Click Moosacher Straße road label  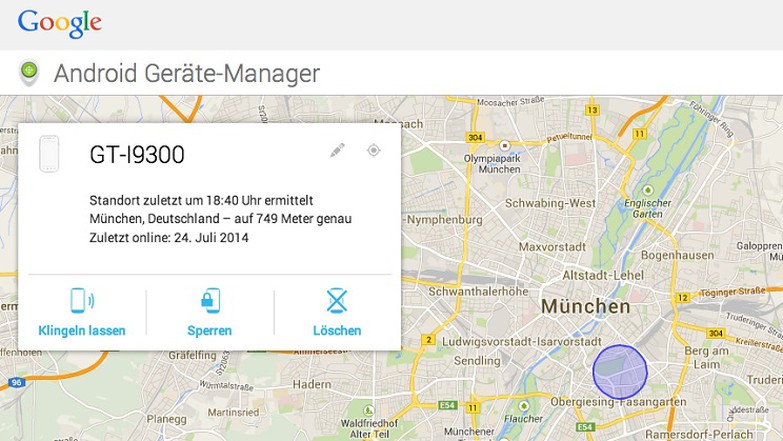510,101
